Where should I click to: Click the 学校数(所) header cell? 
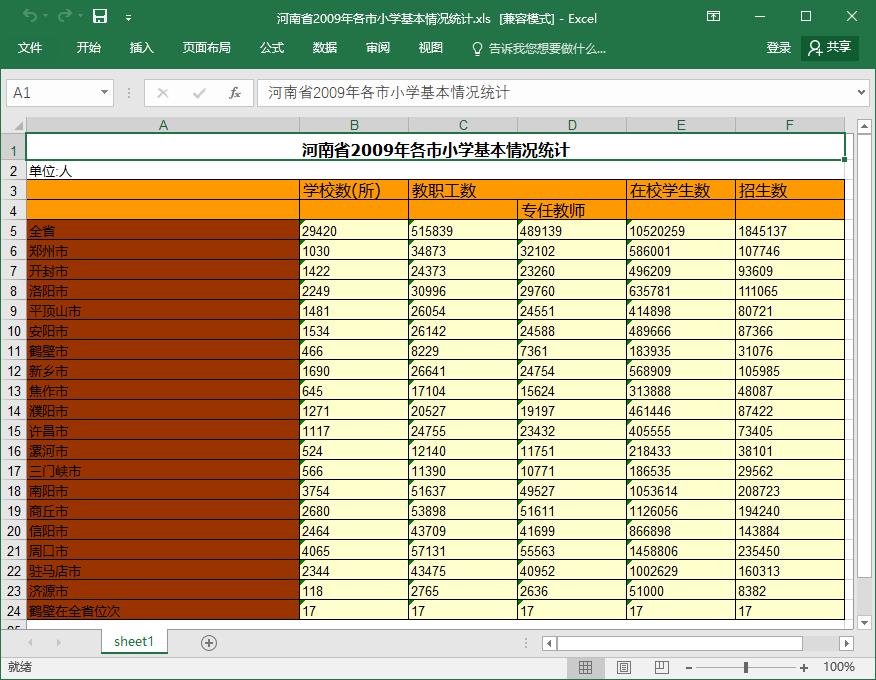point(354,191)
